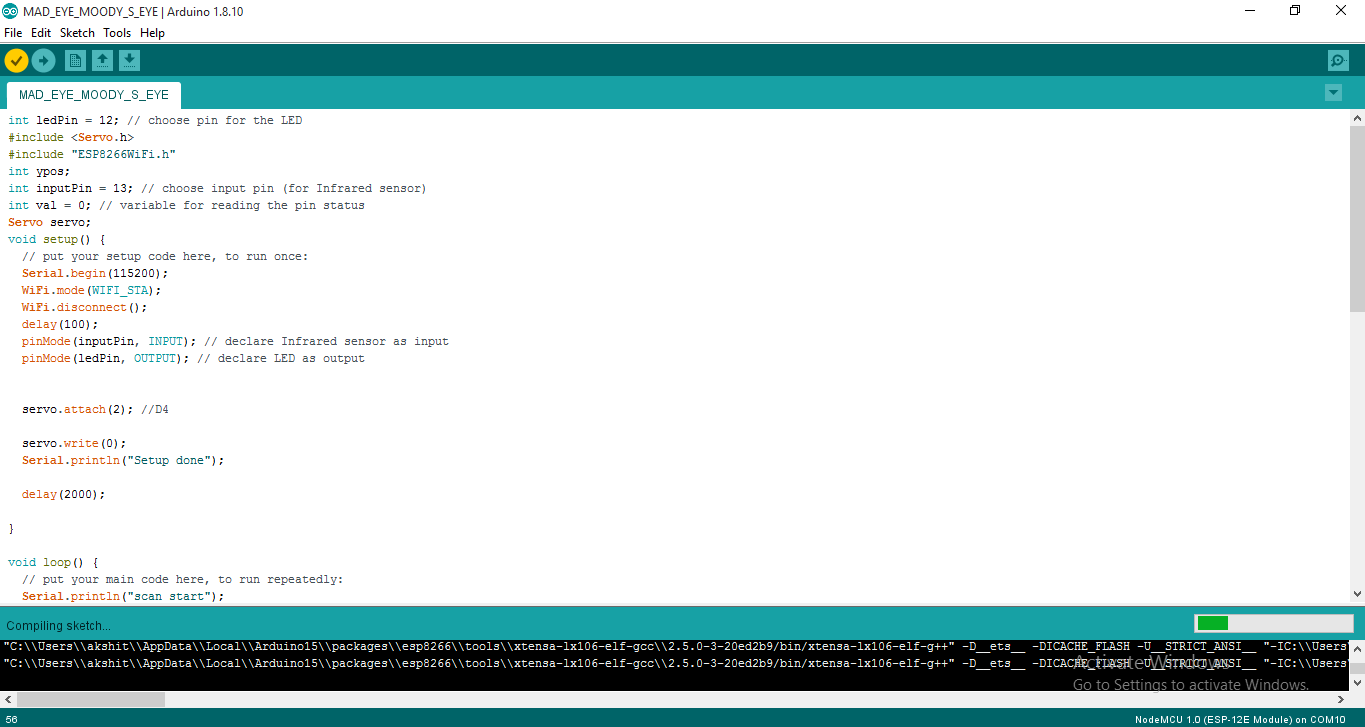Save the sketch with the Save icon

coord(129,61)
